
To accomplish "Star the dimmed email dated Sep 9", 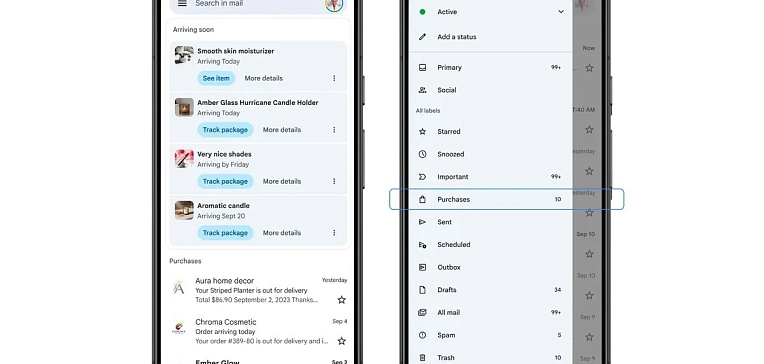I will pyautogui.click(x=589, y=337).
